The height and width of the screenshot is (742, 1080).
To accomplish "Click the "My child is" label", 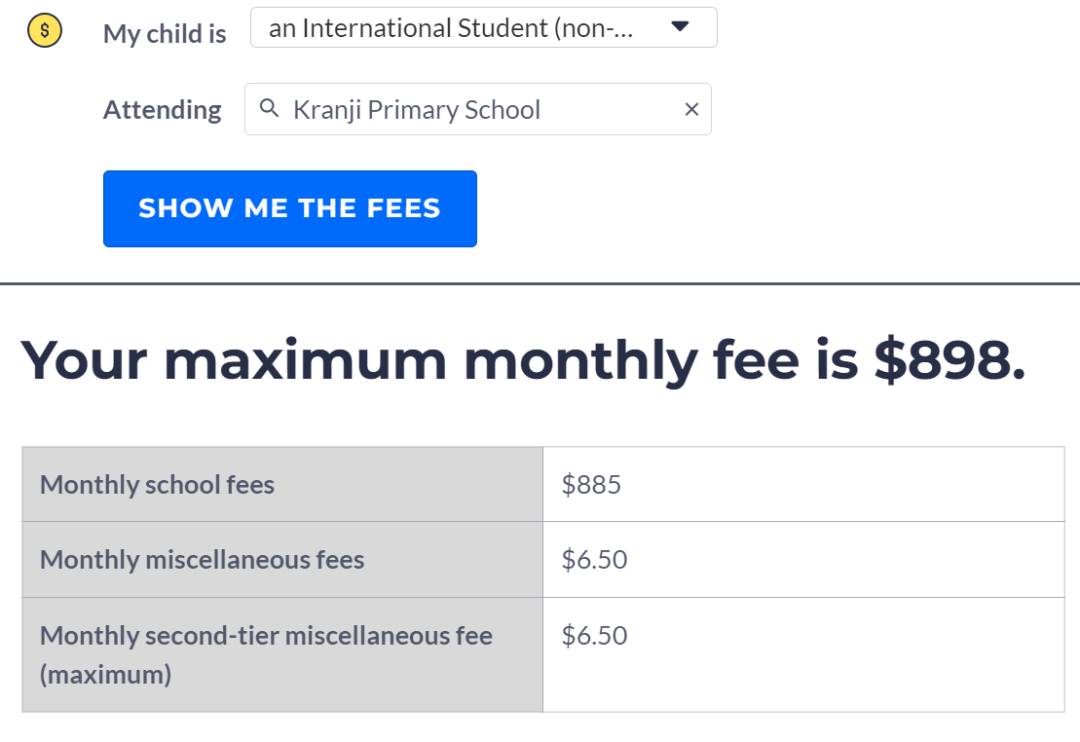I will (x=165, y=33).
